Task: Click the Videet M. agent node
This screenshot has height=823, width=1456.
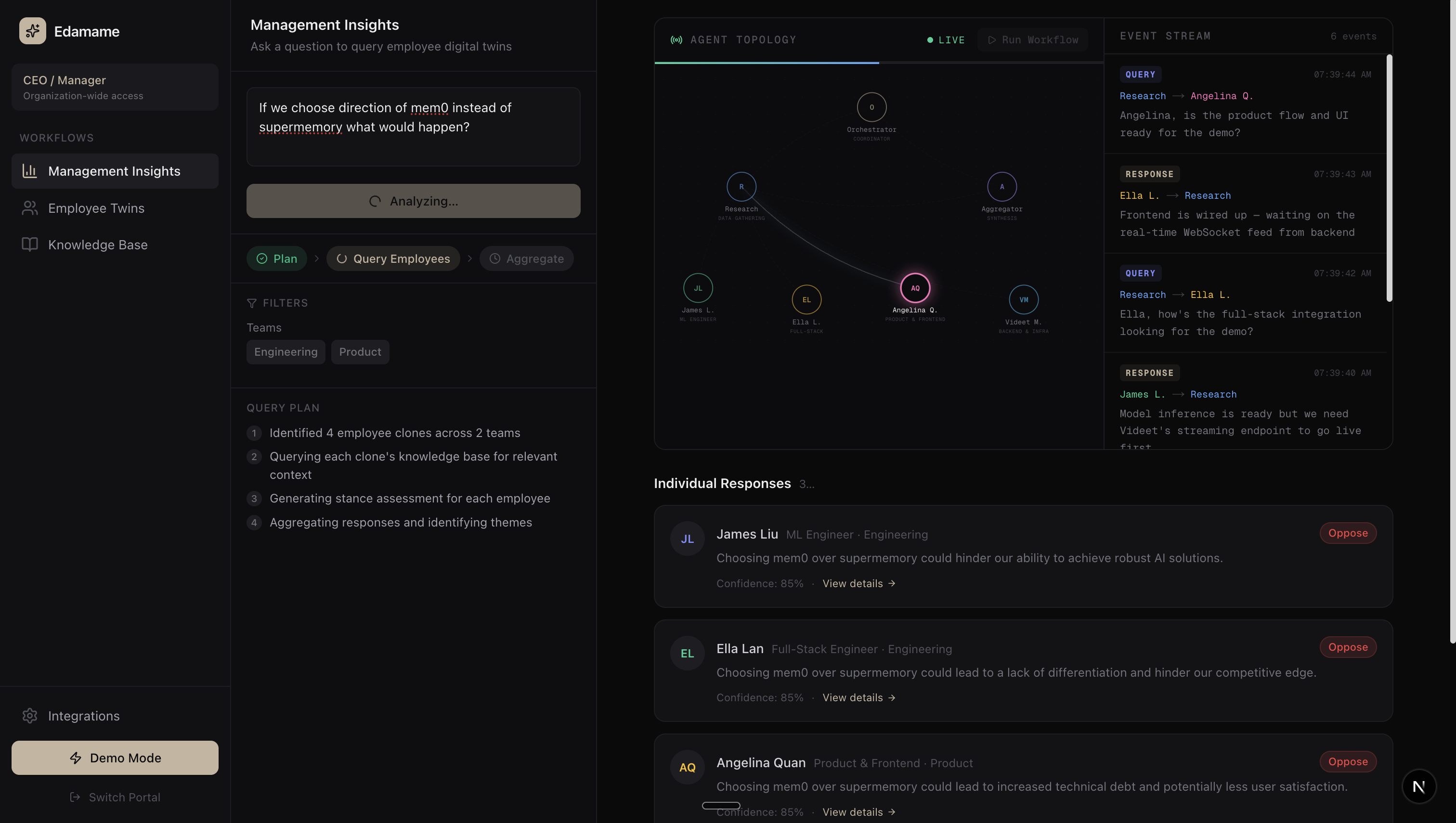Action: (1024, 300)
